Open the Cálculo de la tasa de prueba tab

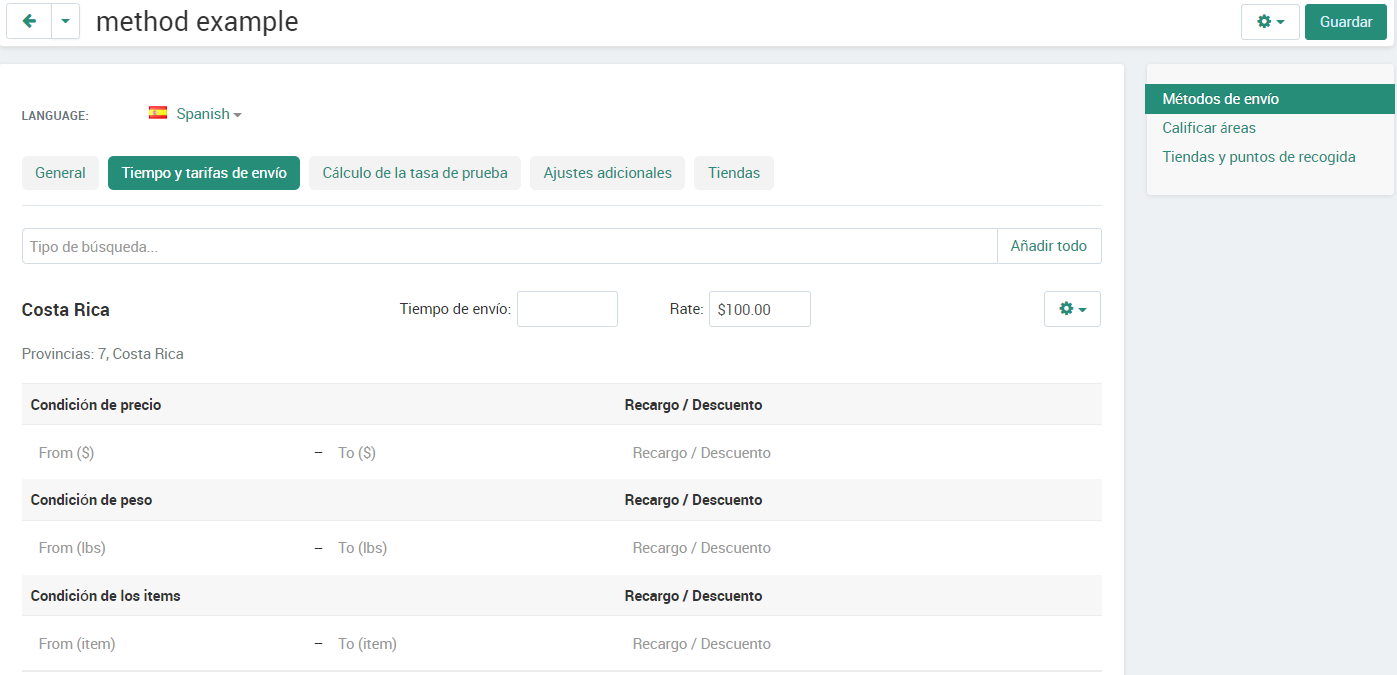(414, 173)
